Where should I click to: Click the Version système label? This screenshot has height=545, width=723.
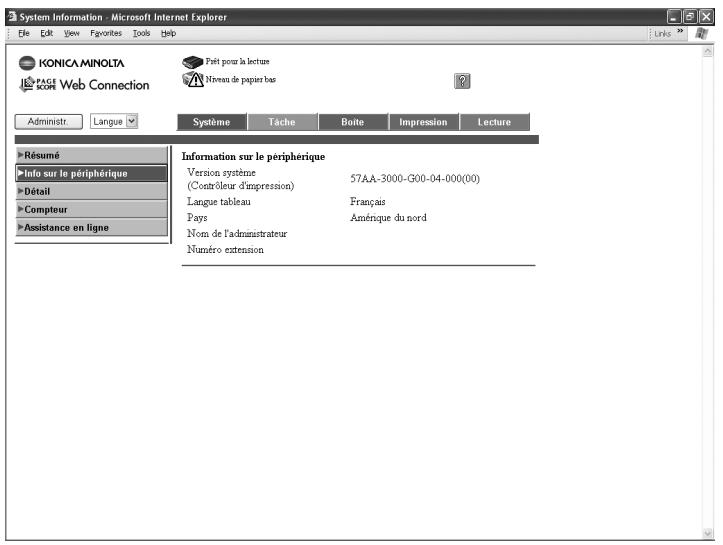[221, 172]
